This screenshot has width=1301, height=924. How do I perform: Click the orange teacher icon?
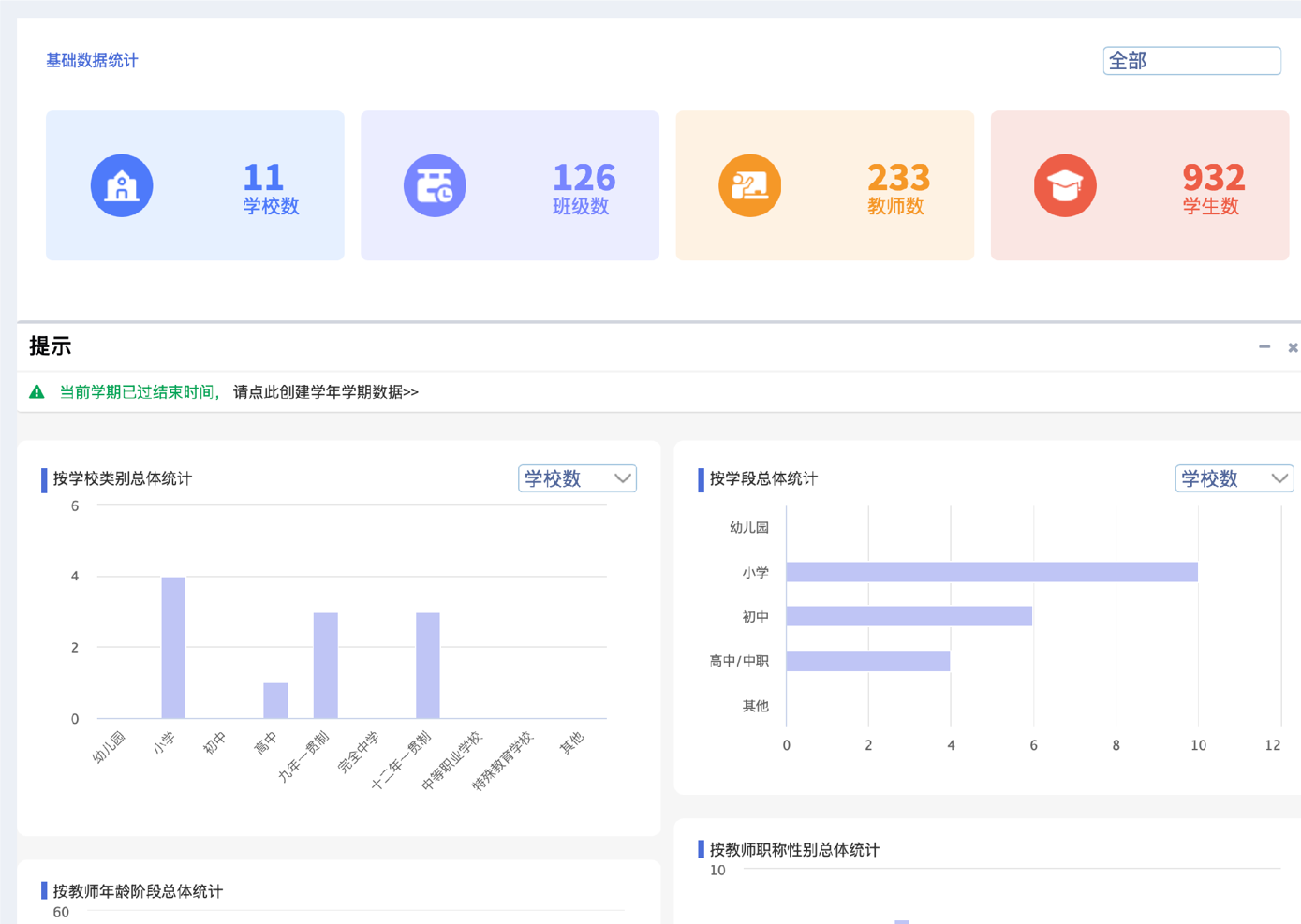749,185
